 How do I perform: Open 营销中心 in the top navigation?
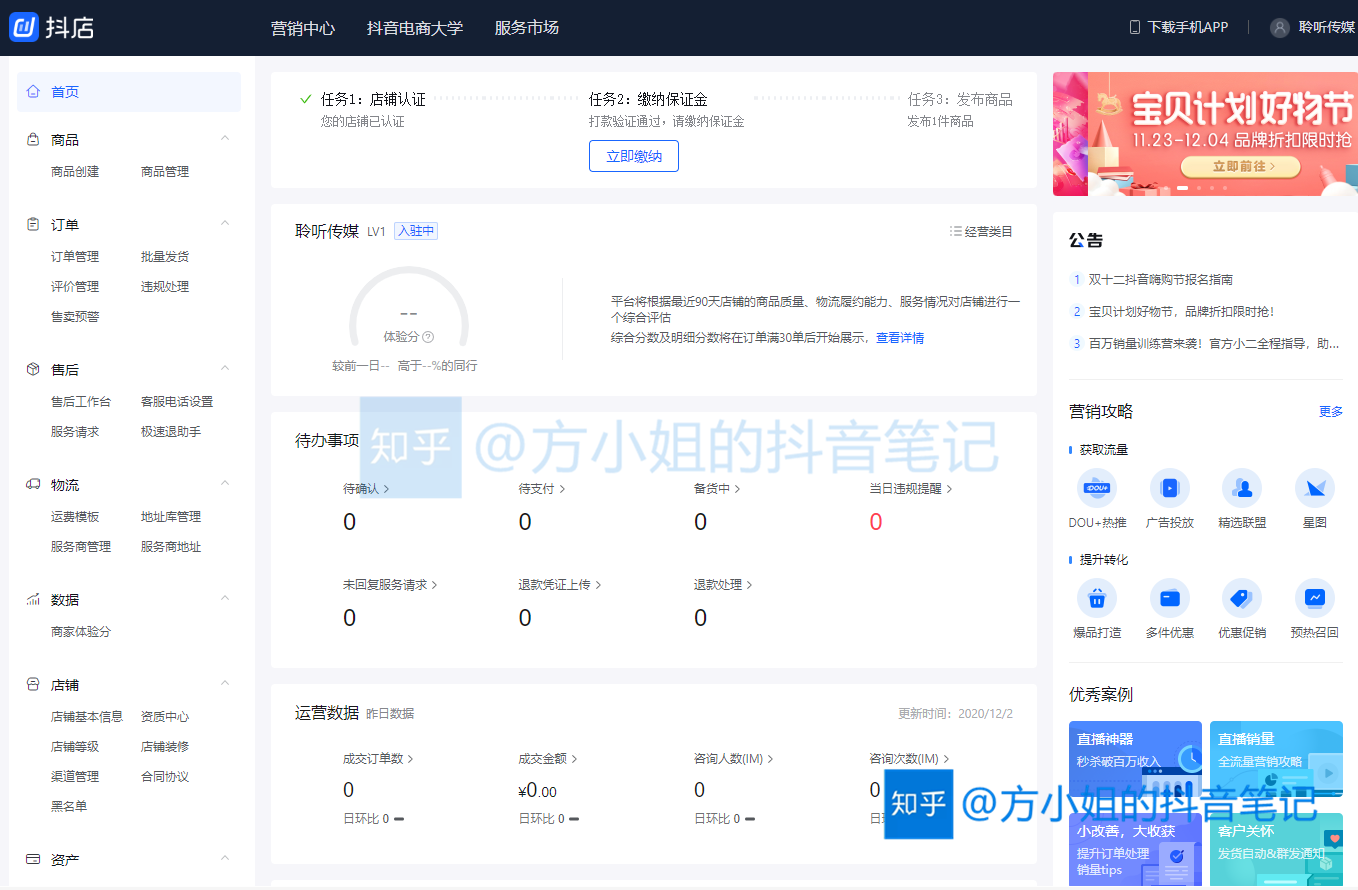[303, 28]
